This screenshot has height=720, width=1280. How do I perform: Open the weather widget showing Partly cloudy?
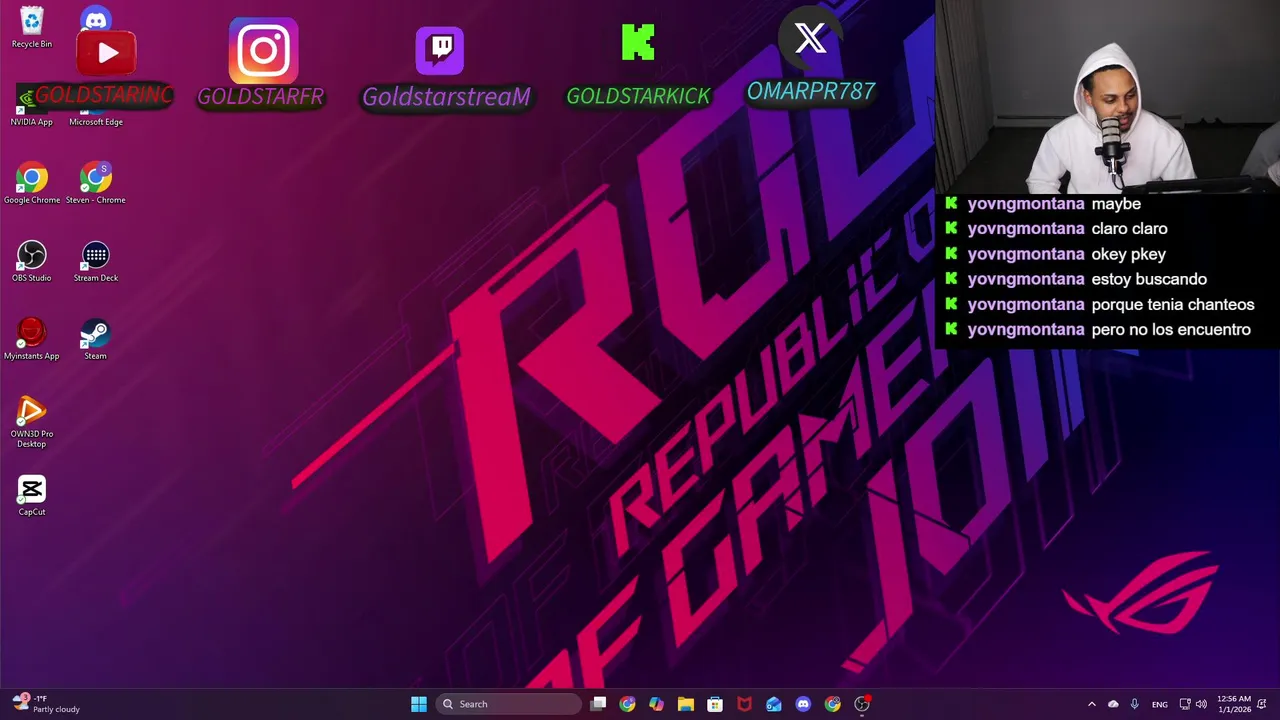[x=46, y=704]
